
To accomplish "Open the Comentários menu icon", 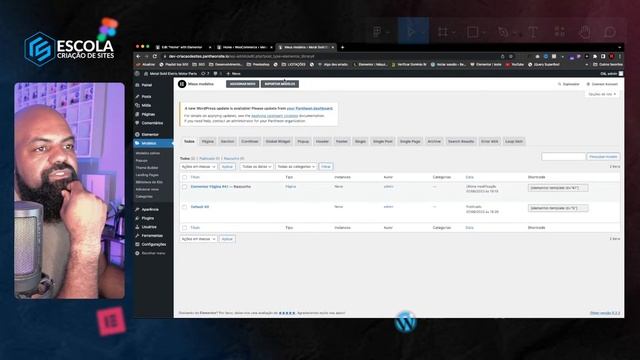I will click(x=137, y=123).
